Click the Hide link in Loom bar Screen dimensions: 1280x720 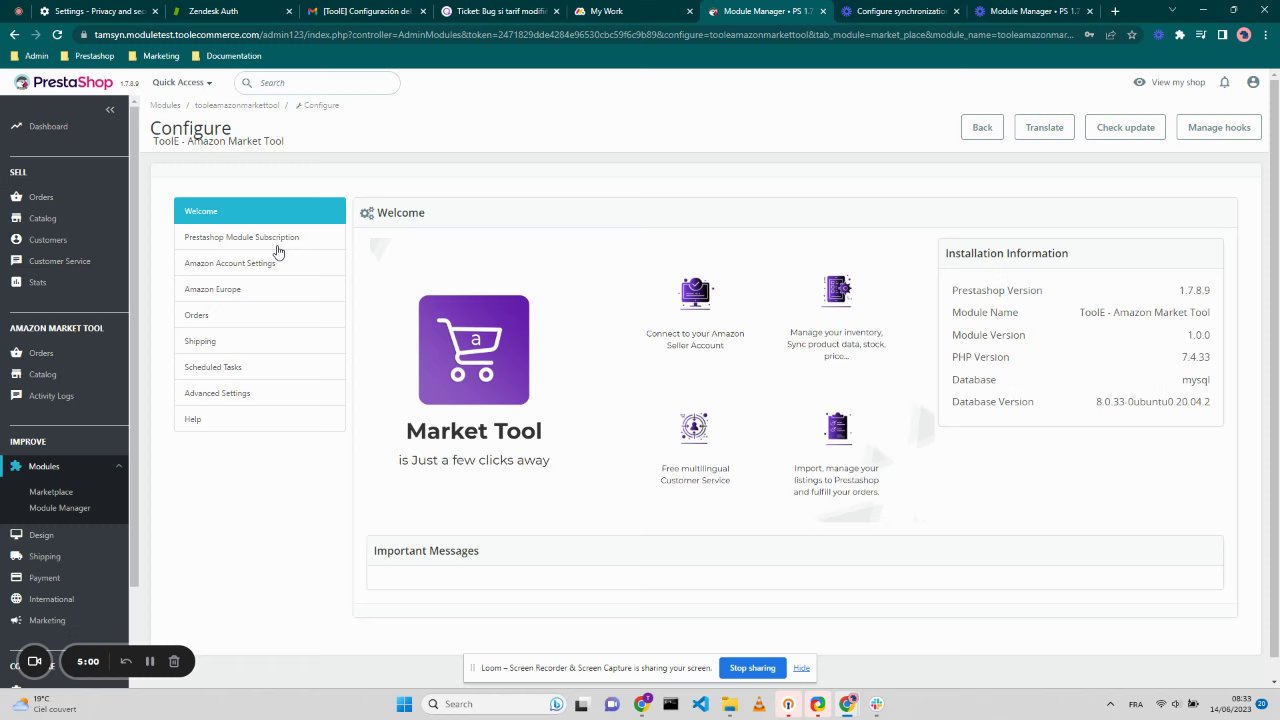click(801, 668)
